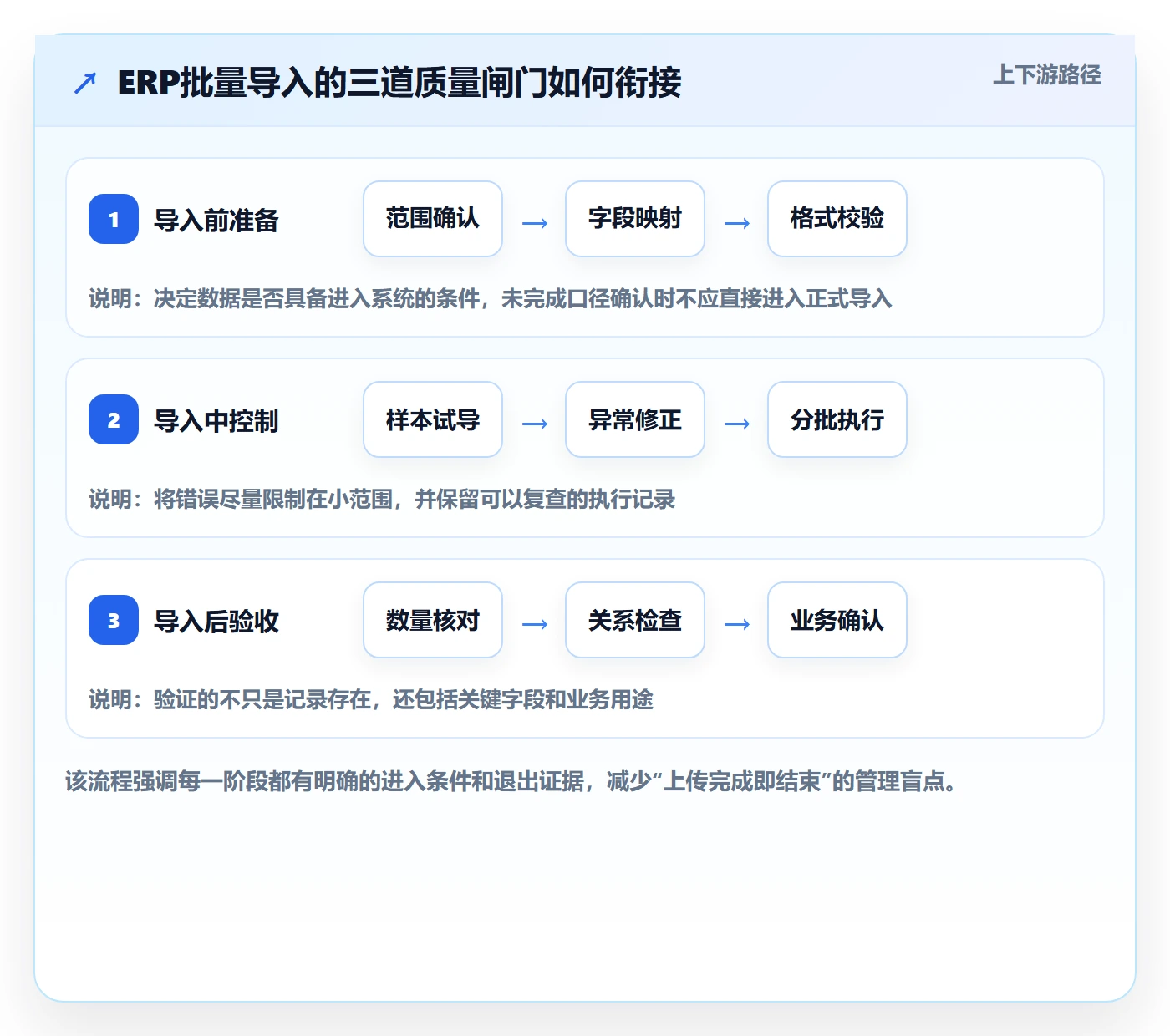Click the blue step number 2 badge
Viewport: 1170px width, 1036px height.
[x=114, y=419]
